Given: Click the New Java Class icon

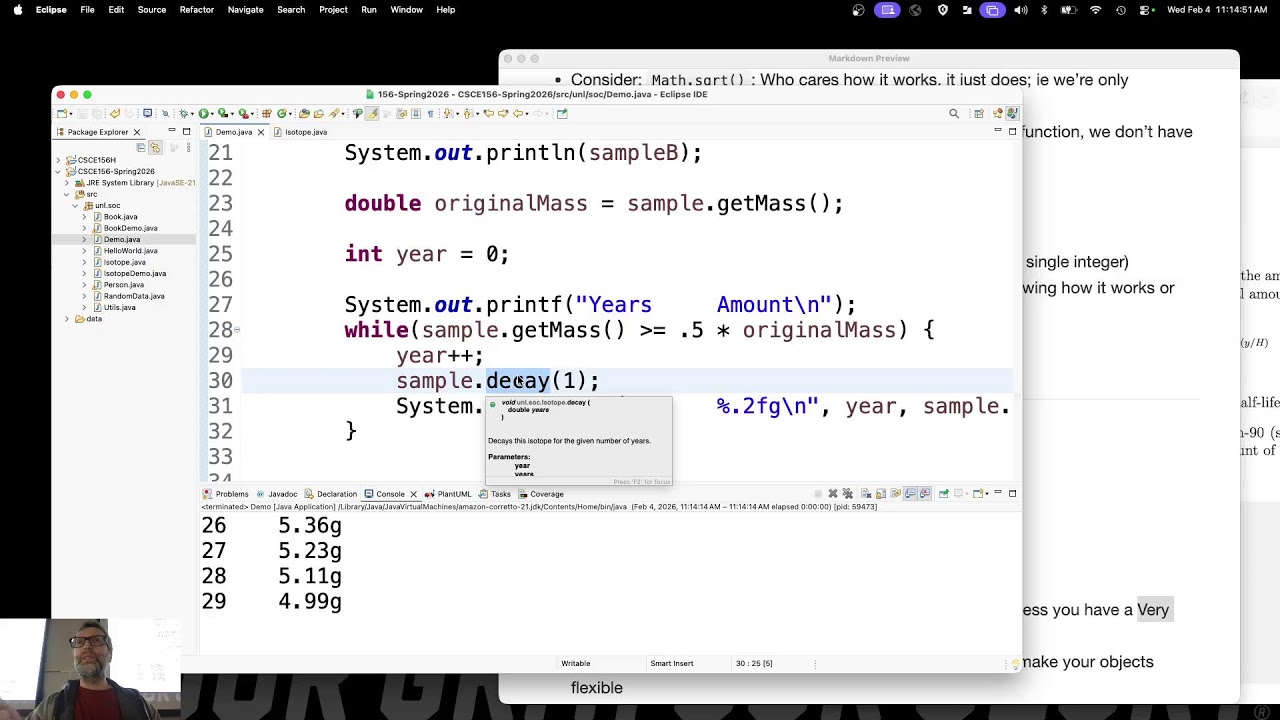Looking at the screenshot, I should coord(282,113).
